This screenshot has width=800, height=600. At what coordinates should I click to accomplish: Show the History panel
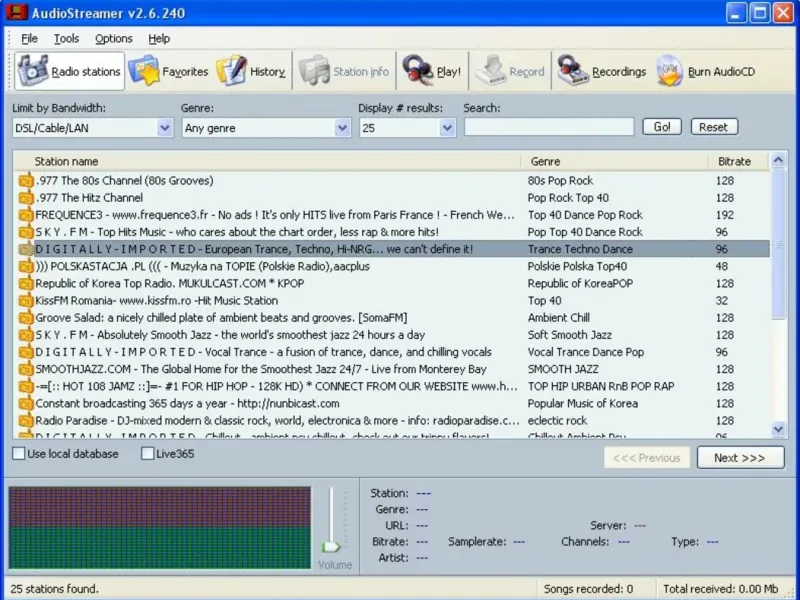click(x=252, y=72)
